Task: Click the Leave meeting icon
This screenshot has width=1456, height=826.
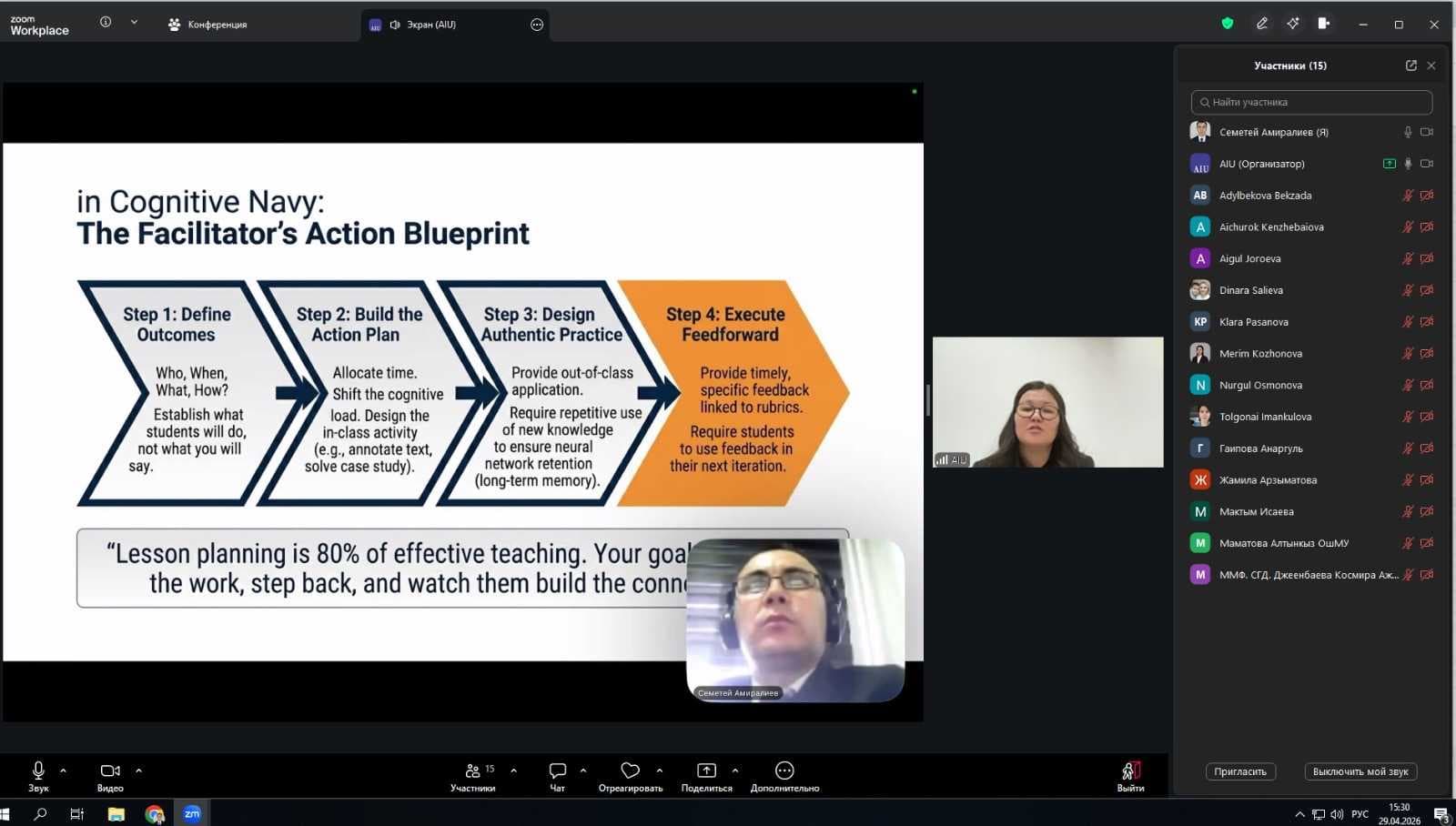Action: pyautogui.click(x=1130, y=771)
